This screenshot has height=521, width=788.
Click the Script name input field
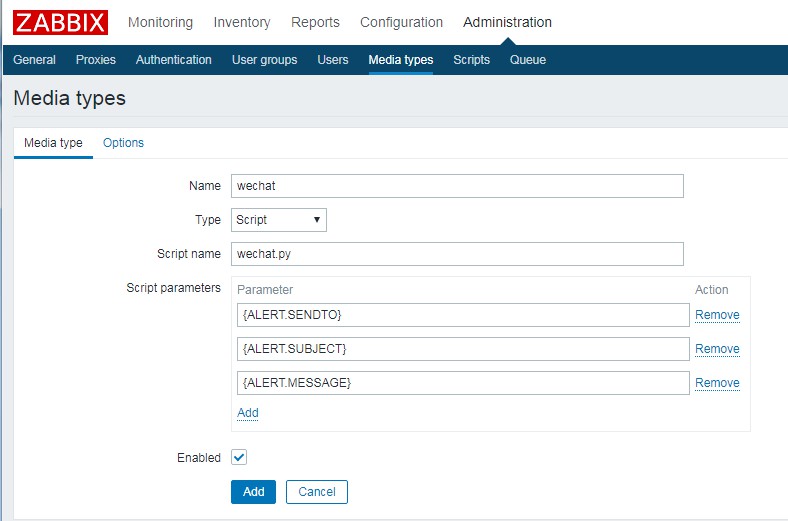tap(457, 254)
